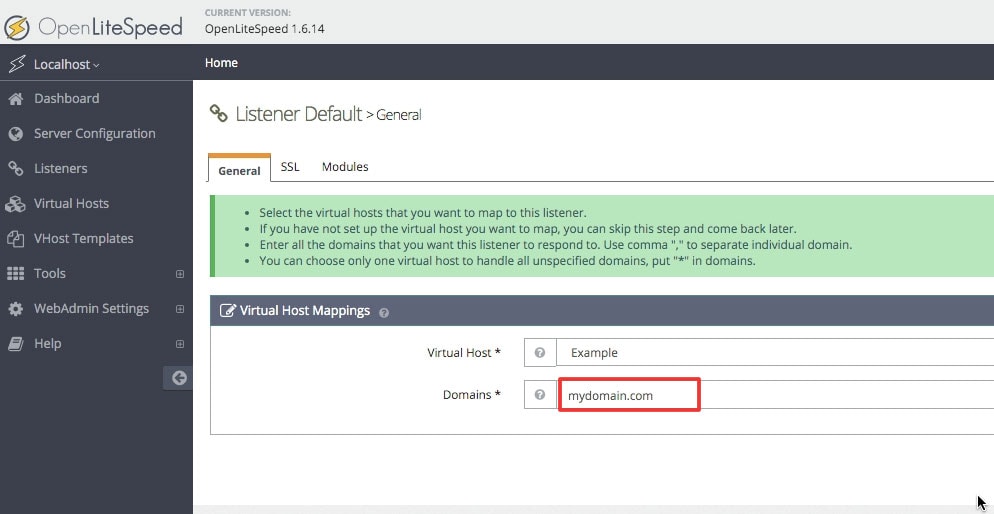Expand the Help submenu plus icon

tap(180, 344)
